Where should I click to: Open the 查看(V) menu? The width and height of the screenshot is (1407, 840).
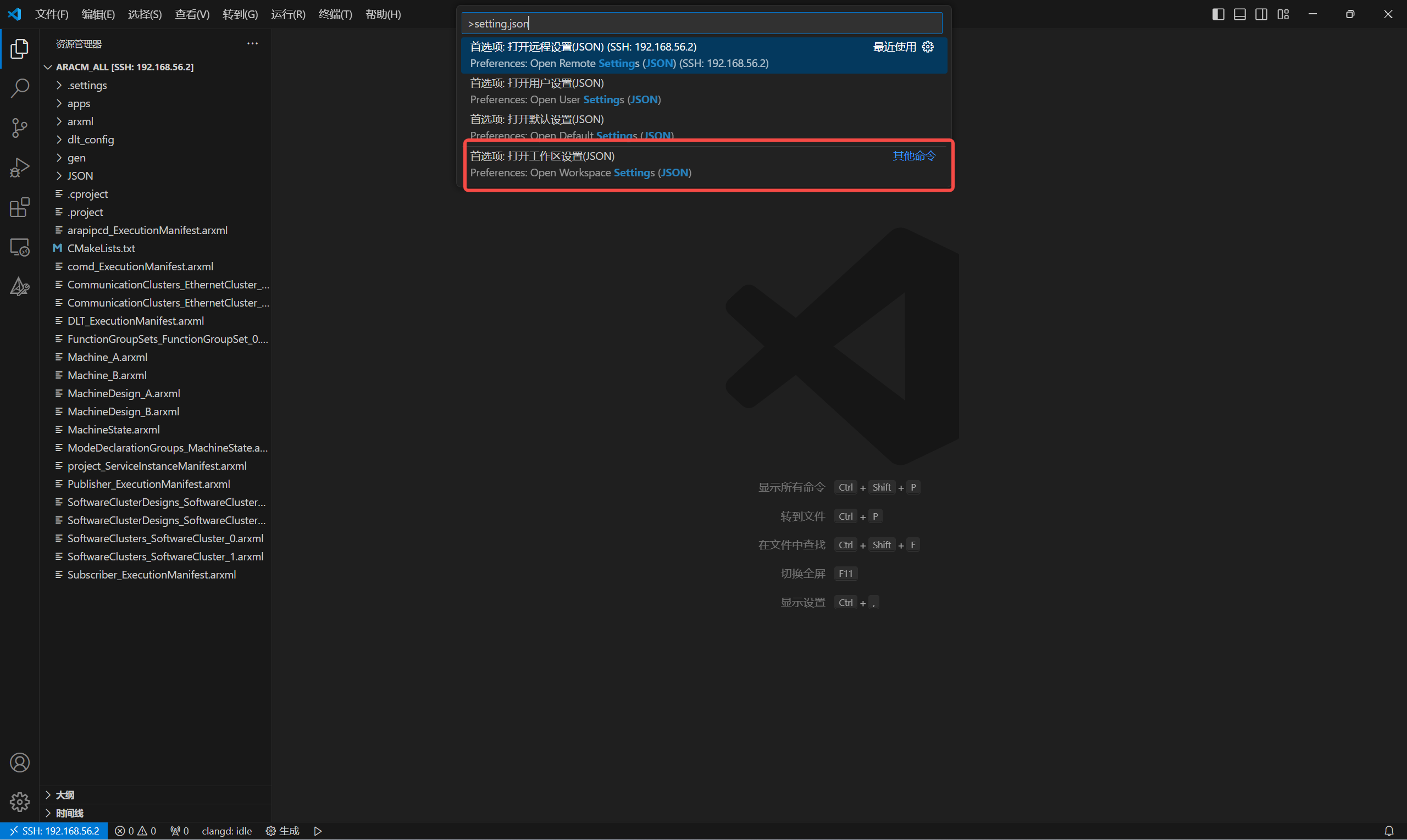192,14
